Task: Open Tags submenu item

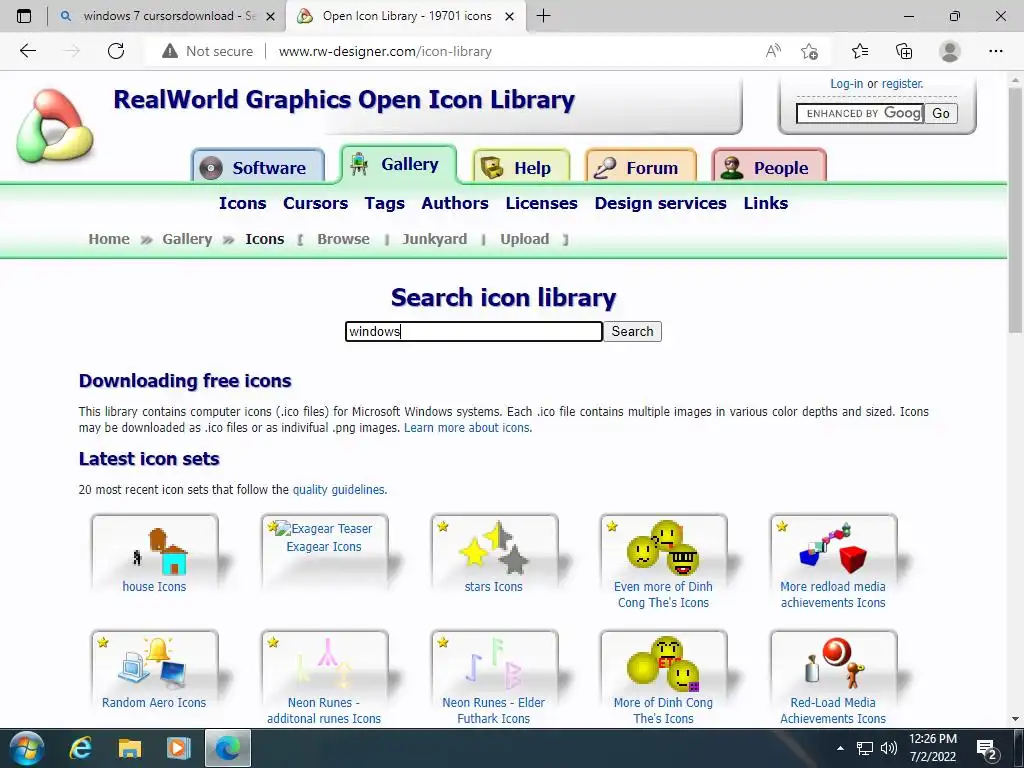Action: coord(385,204)
